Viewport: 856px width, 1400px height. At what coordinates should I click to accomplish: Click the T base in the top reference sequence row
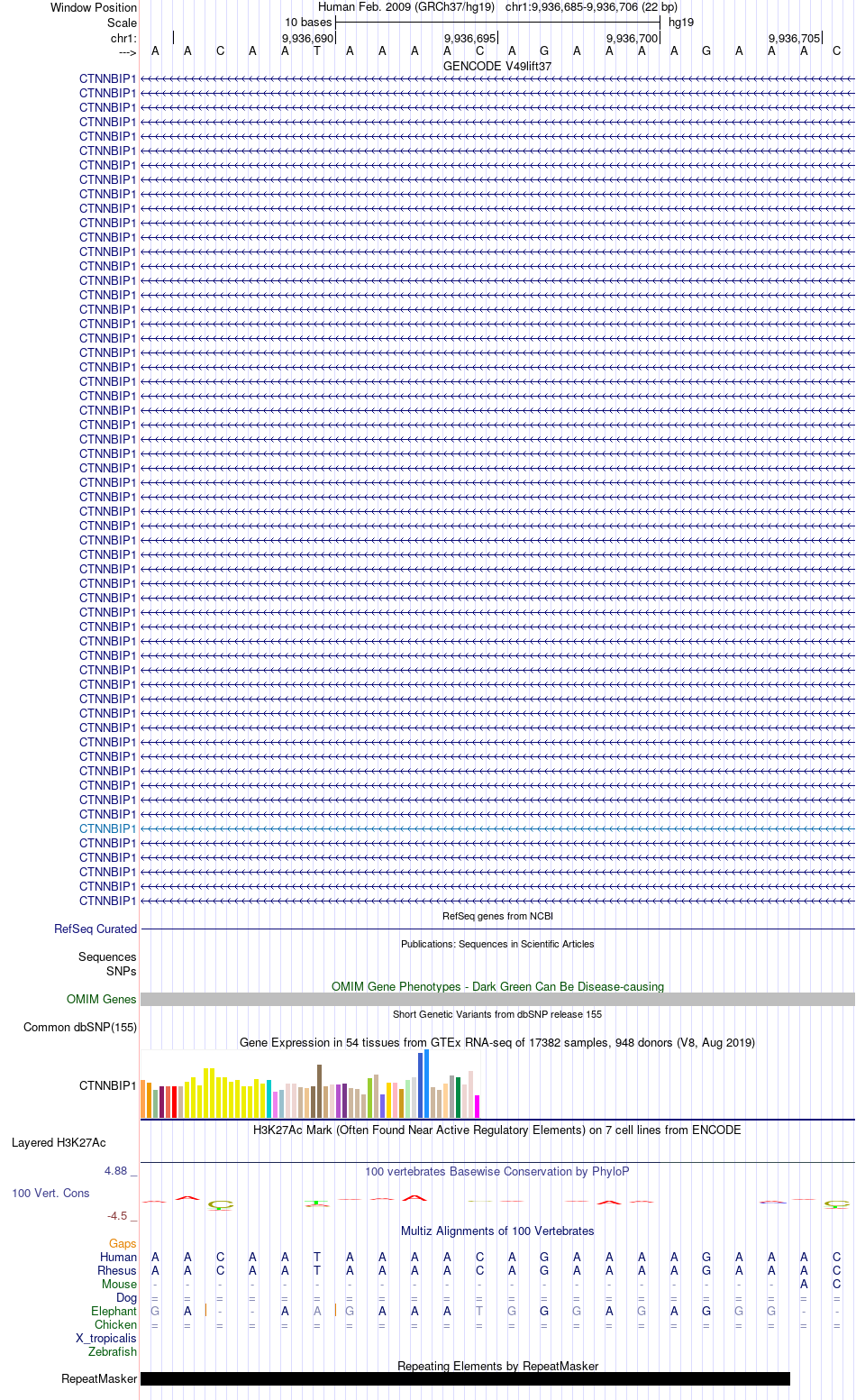click(317, 50)
